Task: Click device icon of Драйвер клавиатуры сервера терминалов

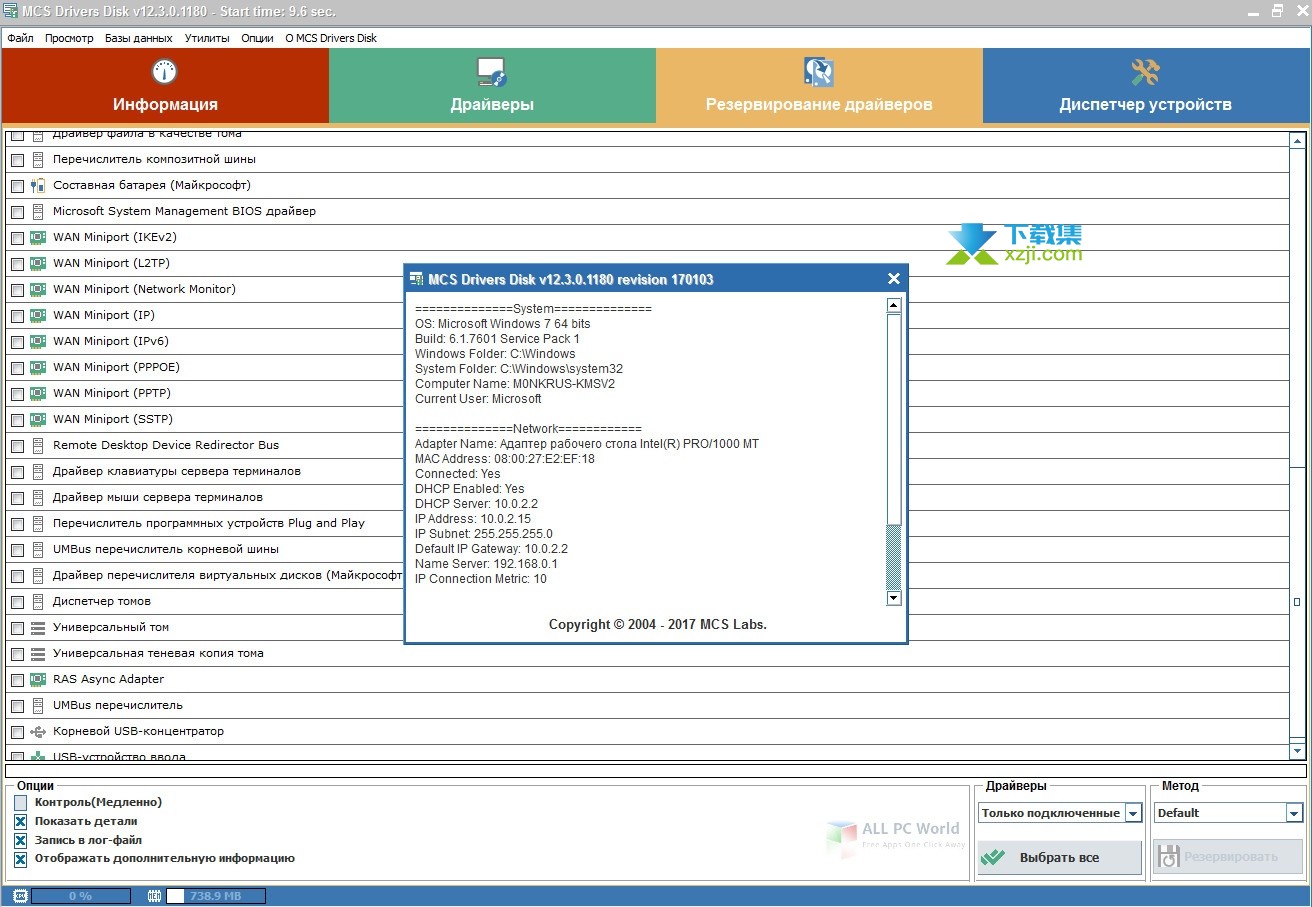Action: tap(38, 471)
